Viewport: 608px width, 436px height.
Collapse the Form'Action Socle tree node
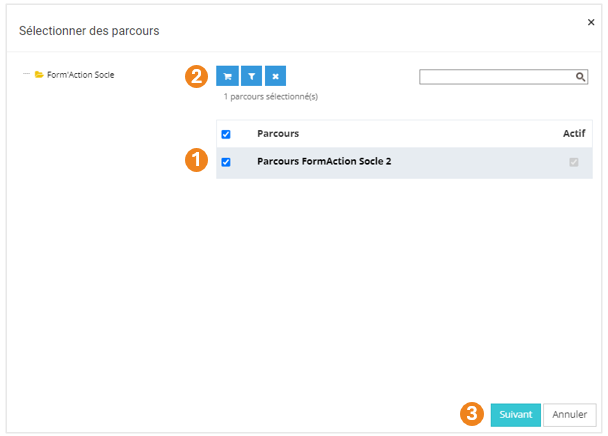click(x=26, y=75)
